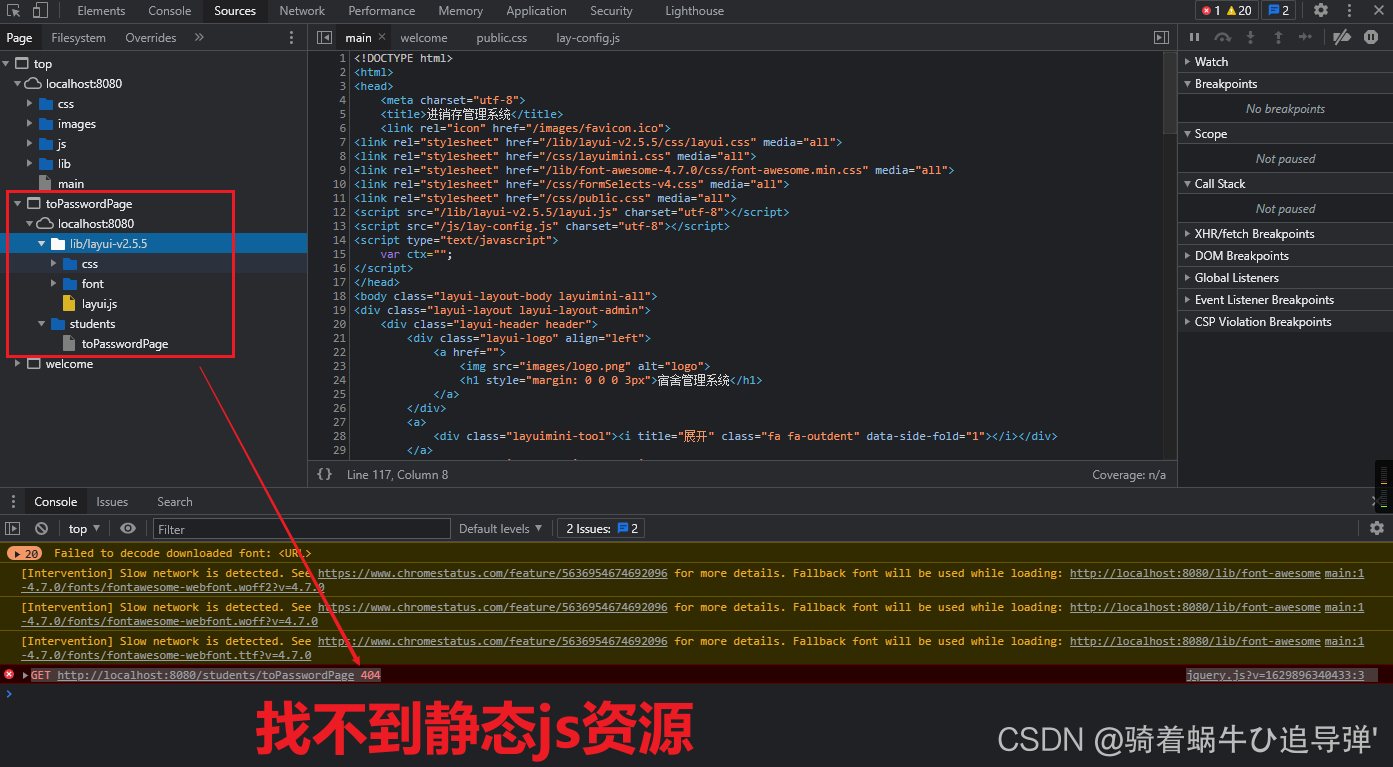
Task: Toggle the device toolbar icon
Action: [x=40, y=11]
